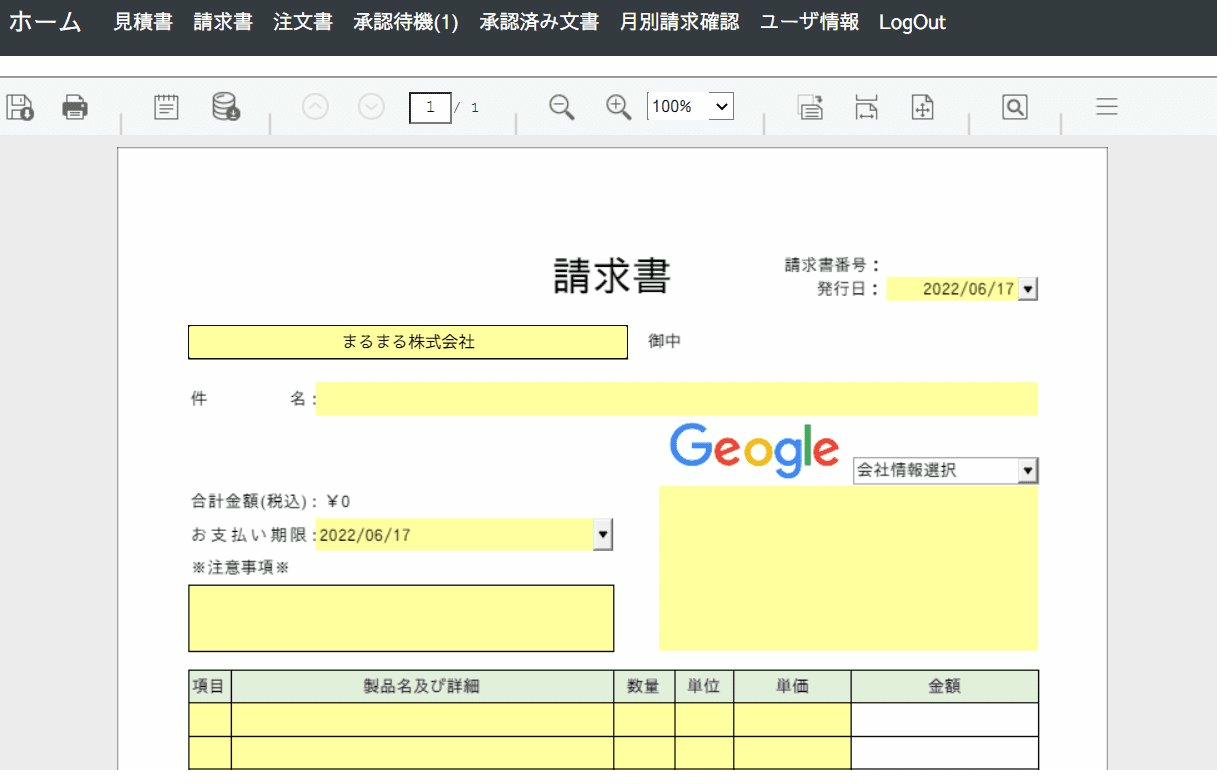Open the 承認待機(1) menu item

point(404,21)
